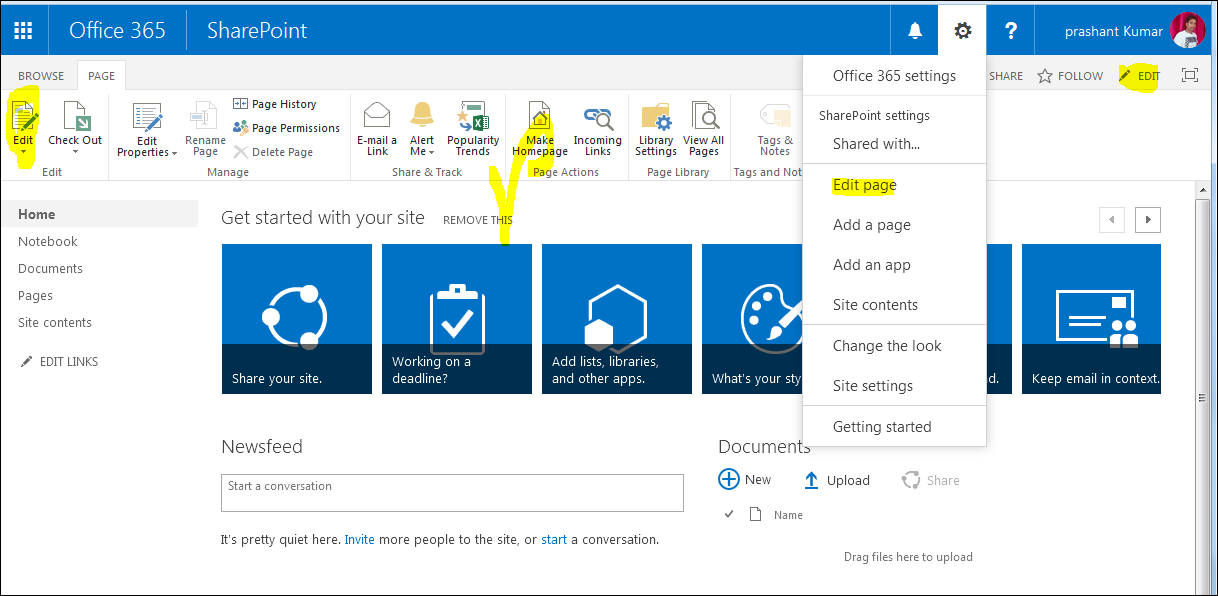Click the New document plus icon
The image size is (1218, 596).
pos(729,480)
